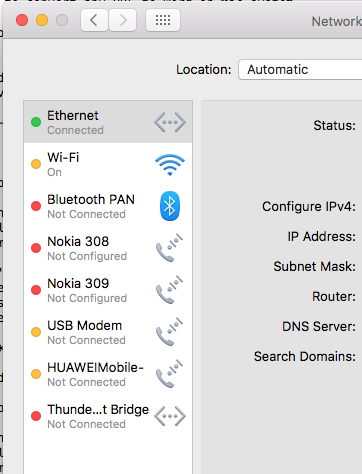362x474 pixels.
Task: Click the yellow status dot for Wi-Fi
Action: (x=36, y=164)
